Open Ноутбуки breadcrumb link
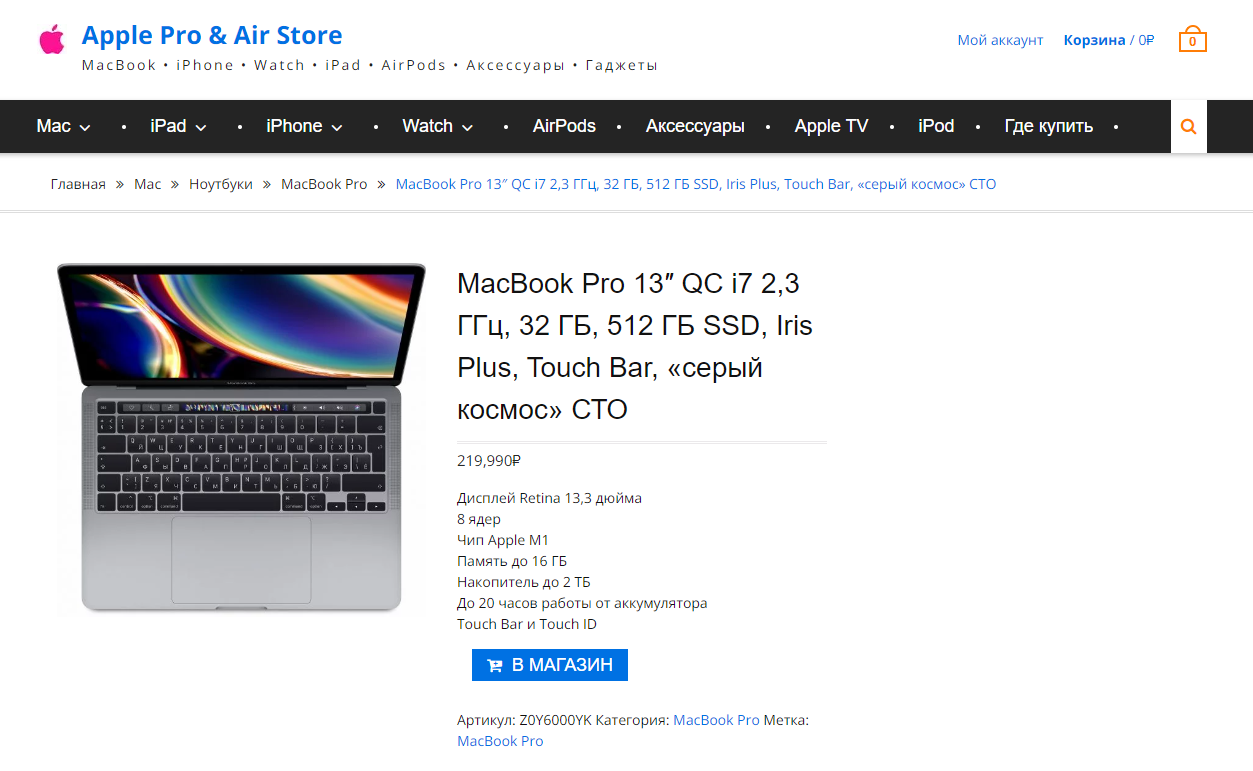The height and width of the screenshot is (771, 1253). pos(221,184)
